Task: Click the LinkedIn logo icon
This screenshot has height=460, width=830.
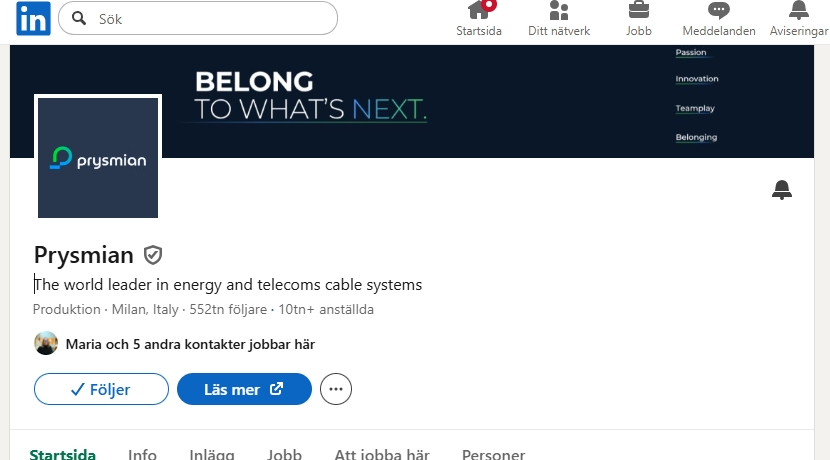Action: pos(33,19)
